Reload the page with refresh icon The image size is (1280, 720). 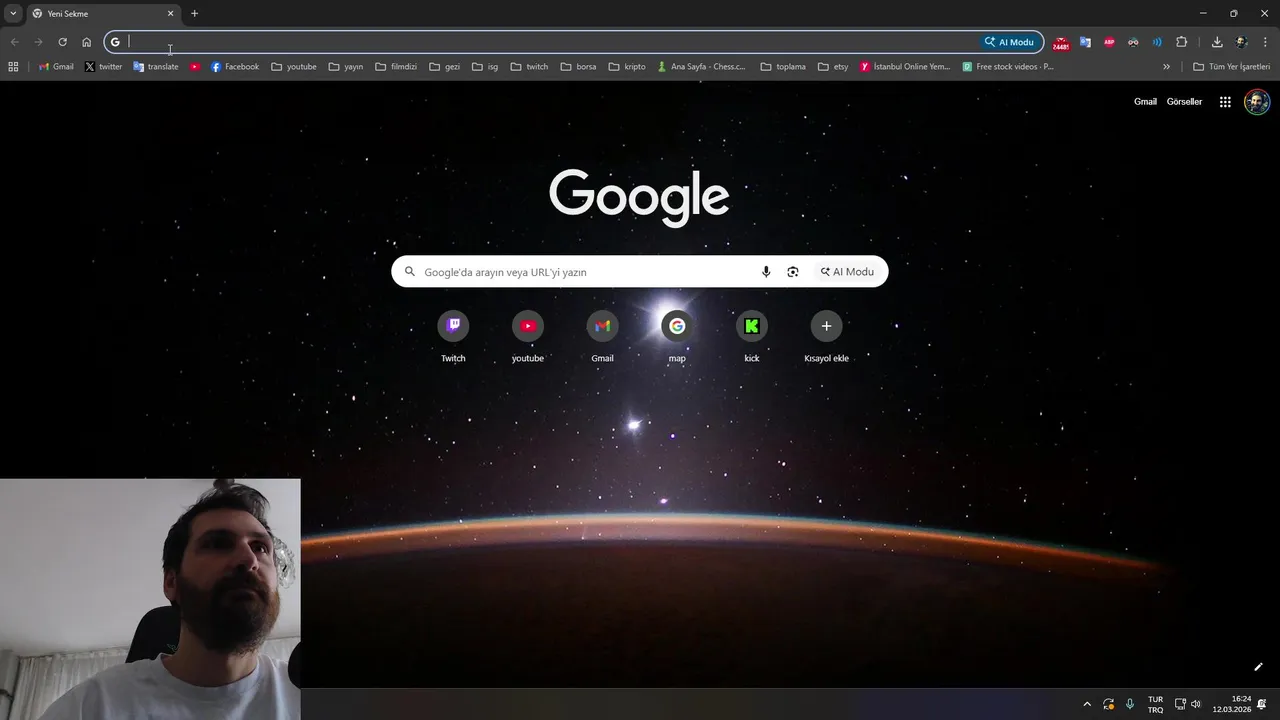(x=62, y=42)
